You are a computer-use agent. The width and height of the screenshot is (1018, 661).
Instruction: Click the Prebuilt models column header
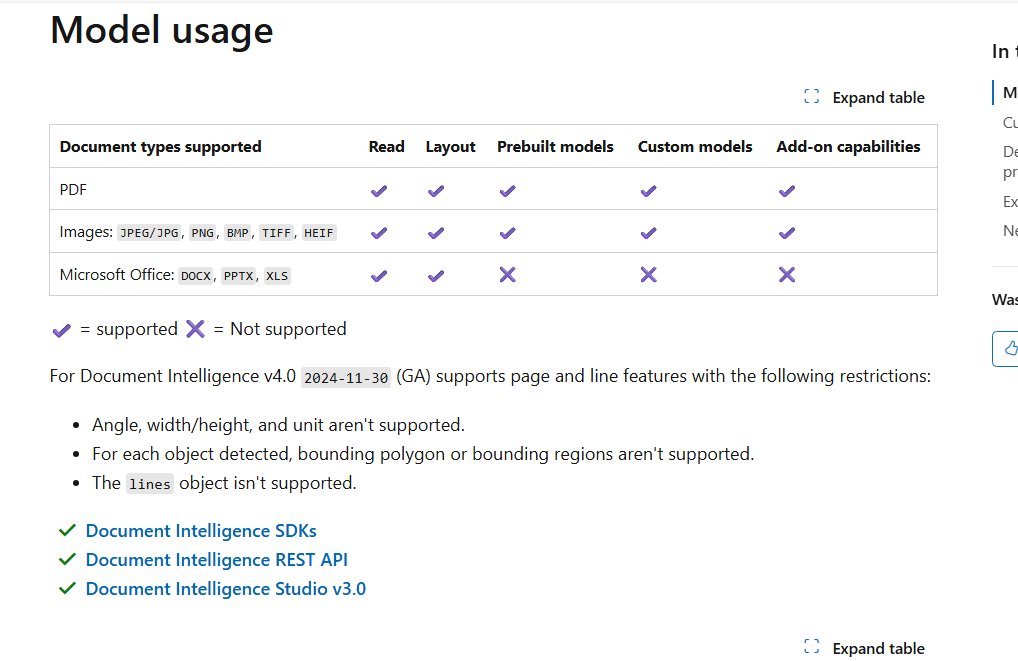click(x=555, y=146)
